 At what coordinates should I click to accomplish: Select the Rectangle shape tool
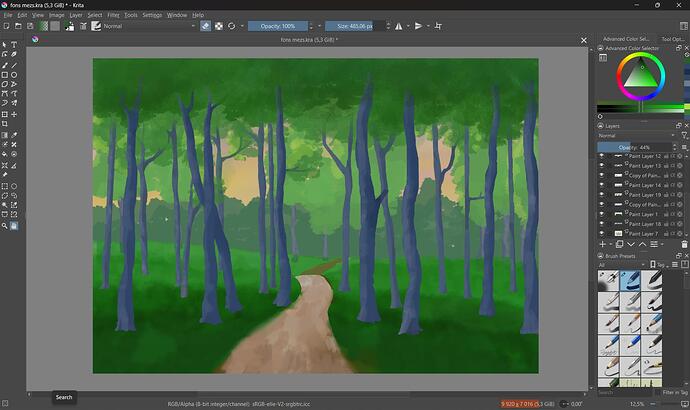click(x=5, y=75)
